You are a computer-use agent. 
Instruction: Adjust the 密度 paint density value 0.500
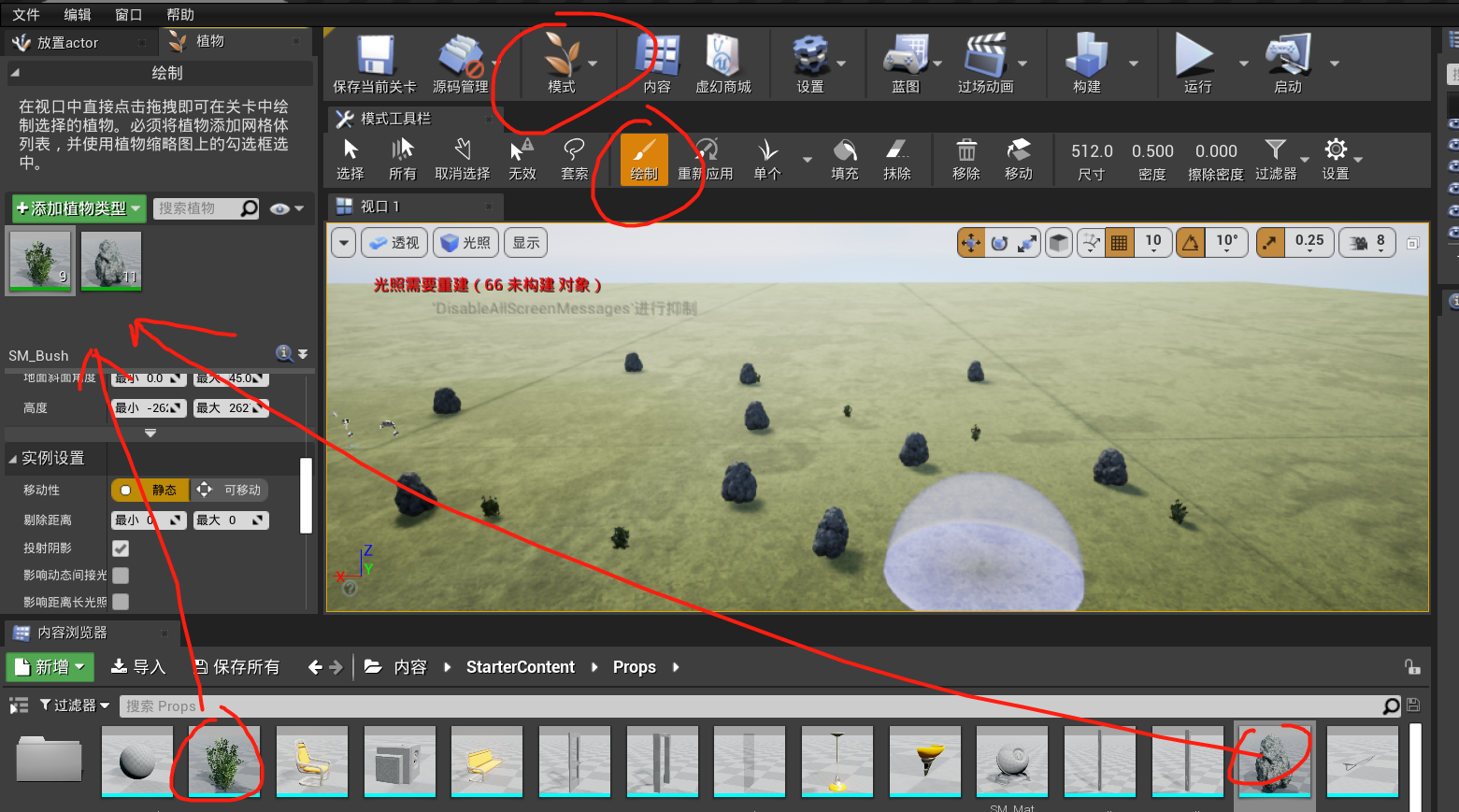tap(1152, 151)
